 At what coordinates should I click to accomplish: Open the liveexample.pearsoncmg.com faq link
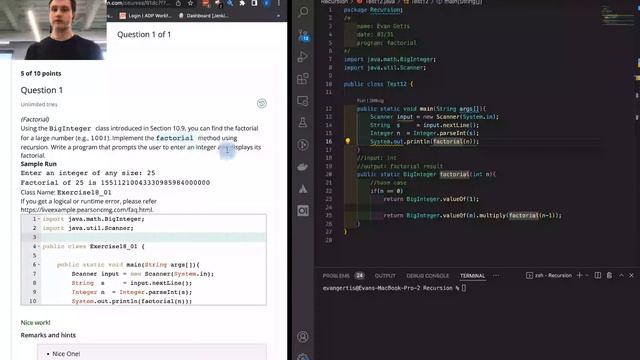87,209
